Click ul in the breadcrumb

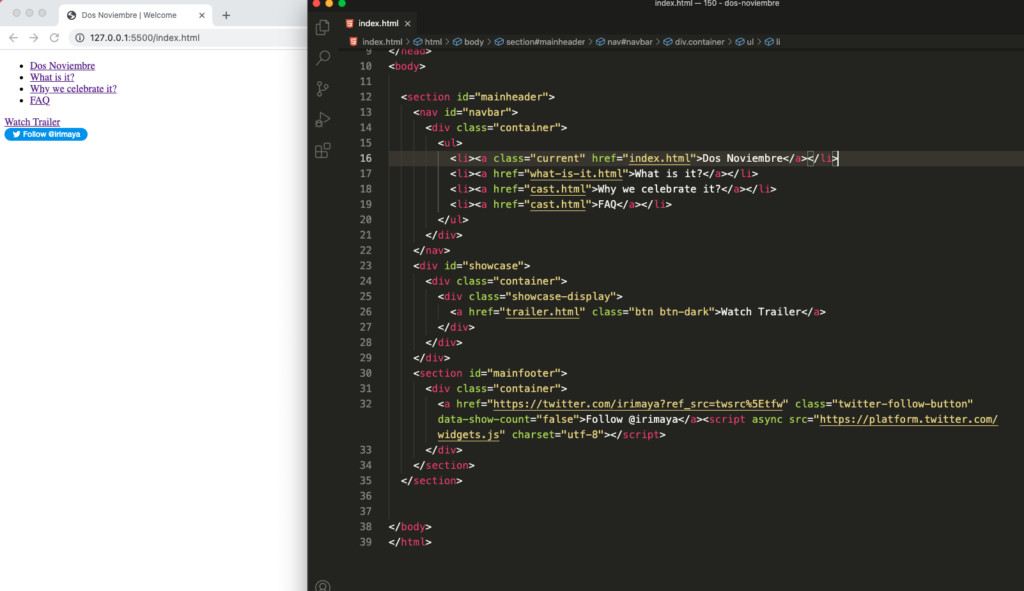[750, 42]
